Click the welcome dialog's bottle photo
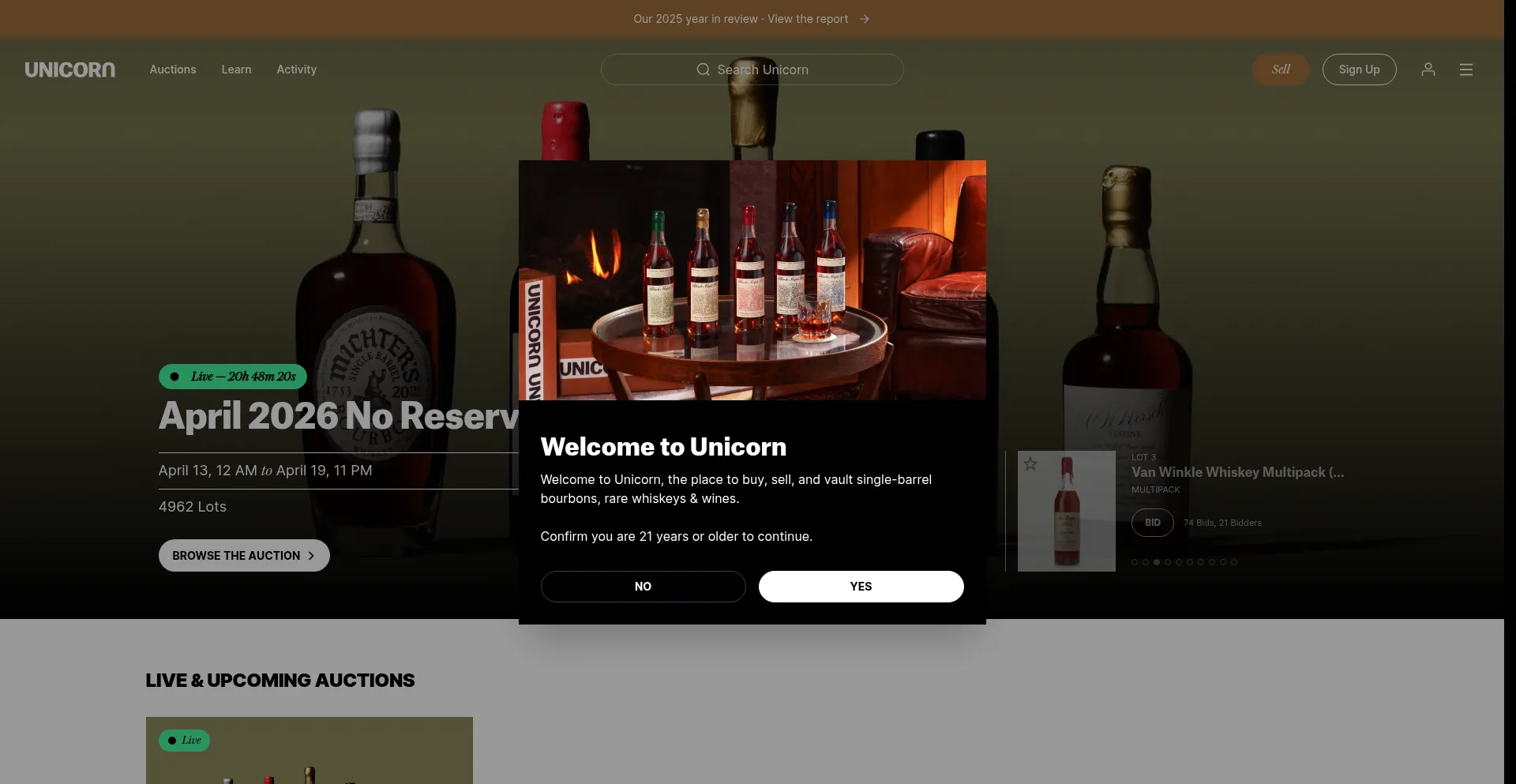The image size is (1516, 784). [752, 280]
